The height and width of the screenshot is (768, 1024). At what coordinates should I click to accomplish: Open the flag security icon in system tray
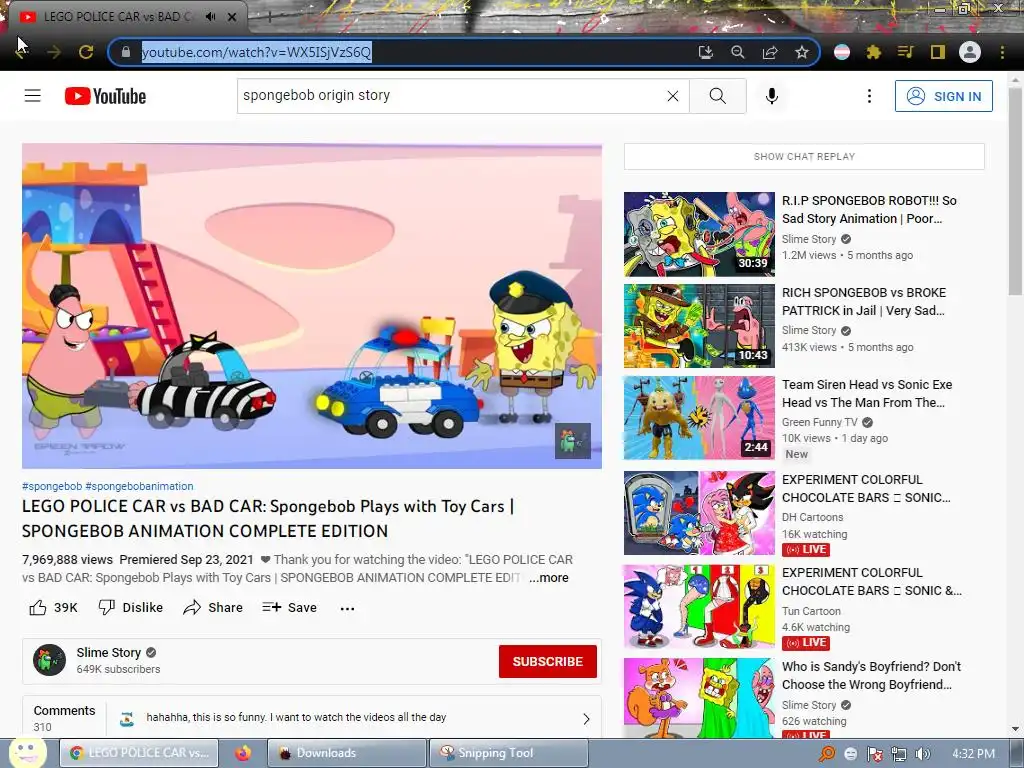click(874, 754)
